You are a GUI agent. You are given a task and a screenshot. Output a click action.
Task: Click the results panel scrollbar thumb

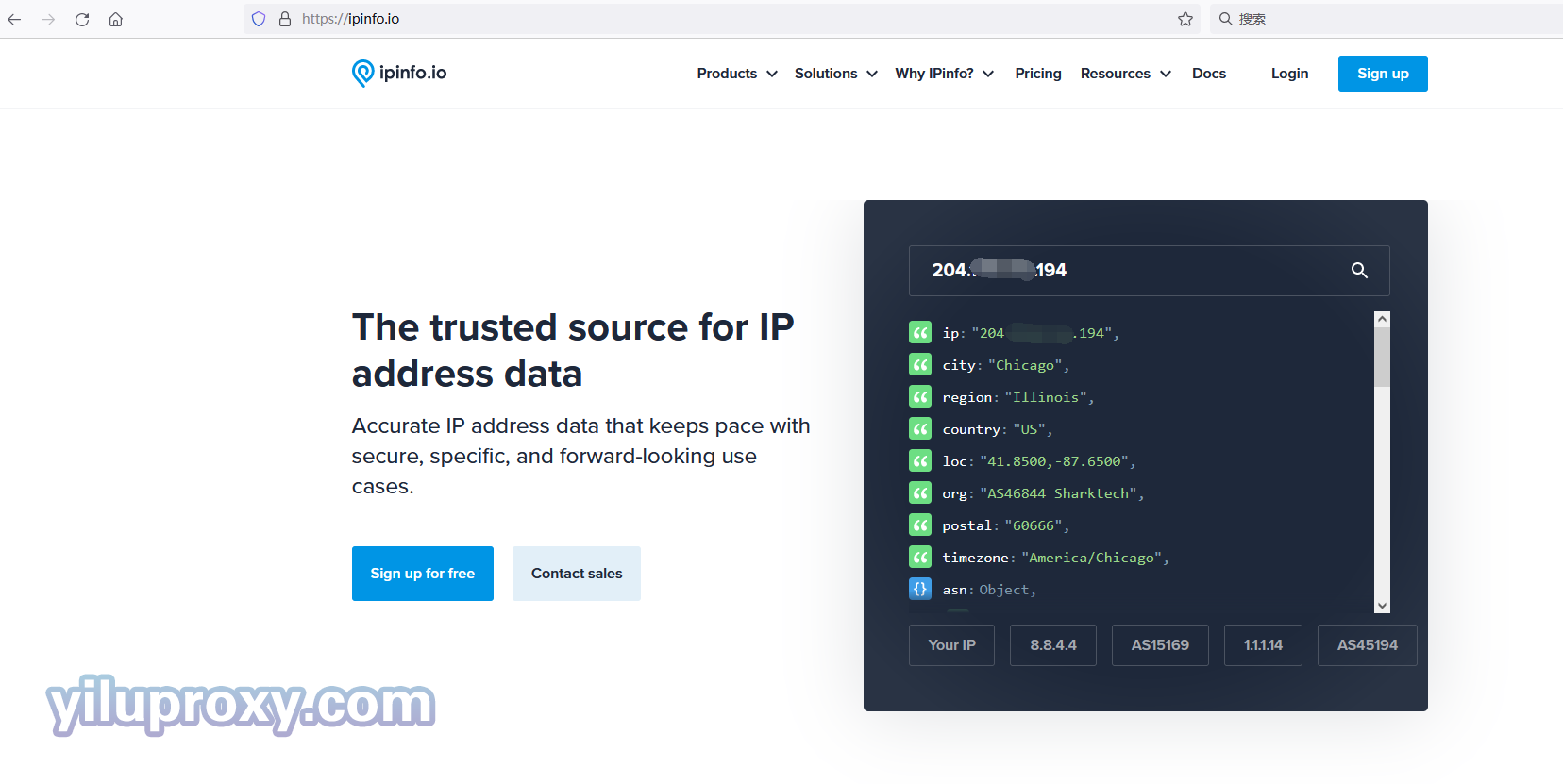(x=1383, y=357)
